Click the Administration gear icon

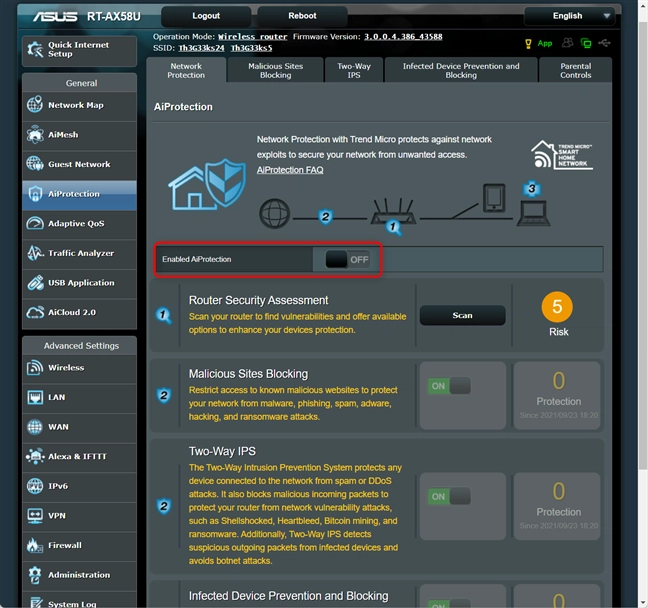pyautogui.click(x=35, y=575)
